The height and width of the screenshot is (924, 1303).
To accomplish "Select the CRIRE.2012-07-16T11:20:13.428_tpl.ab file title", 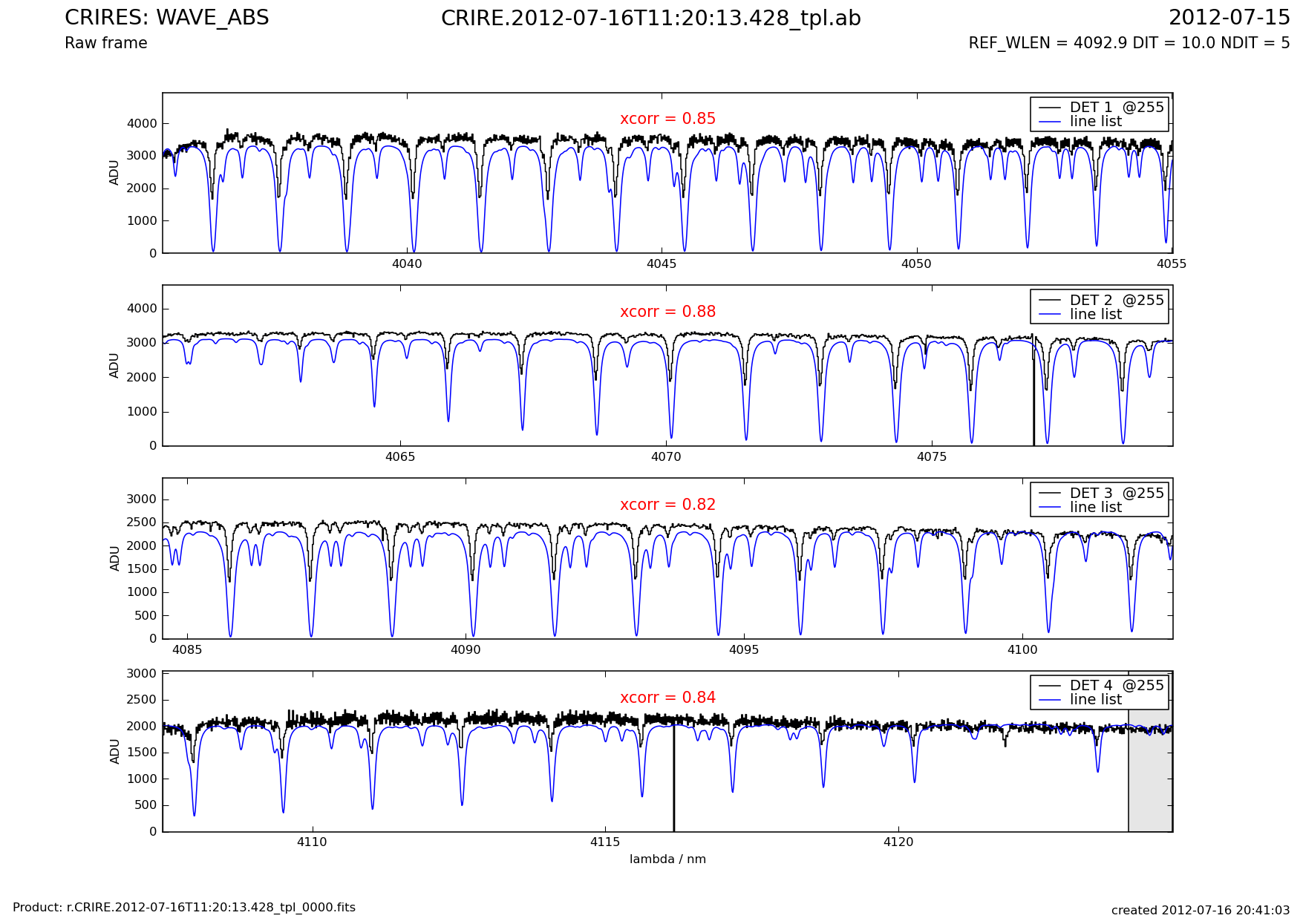I will [x=650, y=19].
